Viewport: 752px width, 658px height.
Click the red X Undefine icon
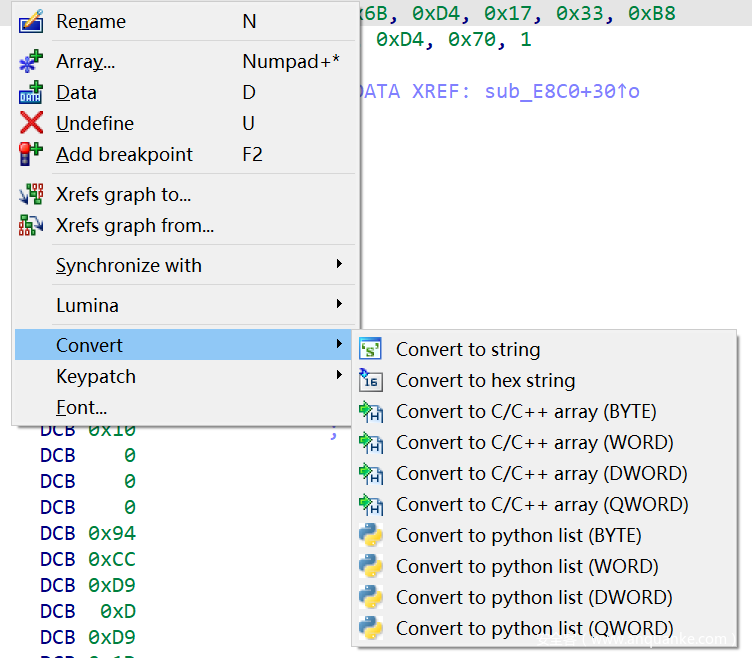click(x=31, y=123)
